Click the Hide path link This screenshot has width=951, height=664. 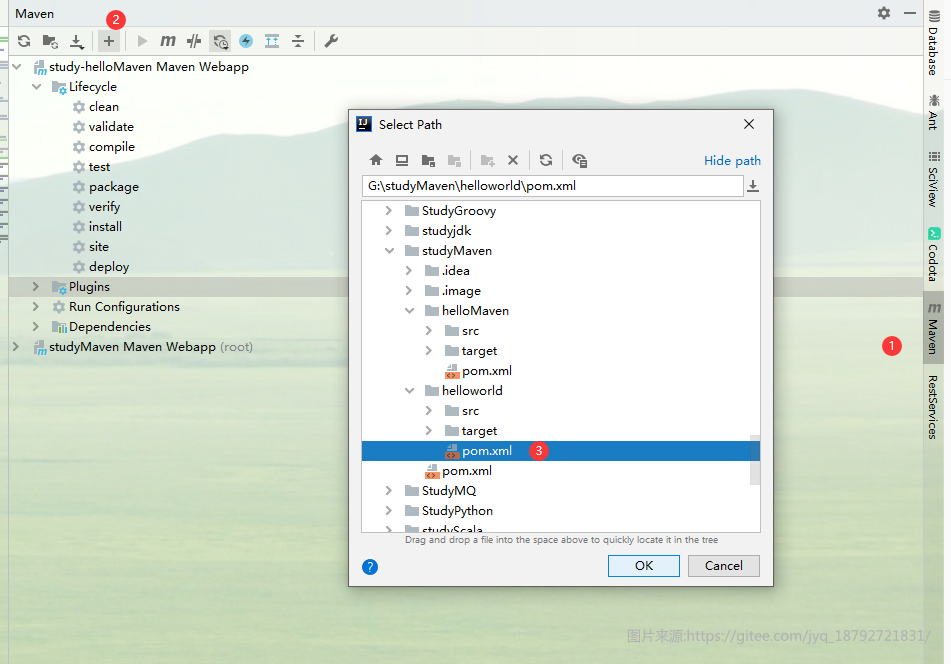click(x=732, y=161)
